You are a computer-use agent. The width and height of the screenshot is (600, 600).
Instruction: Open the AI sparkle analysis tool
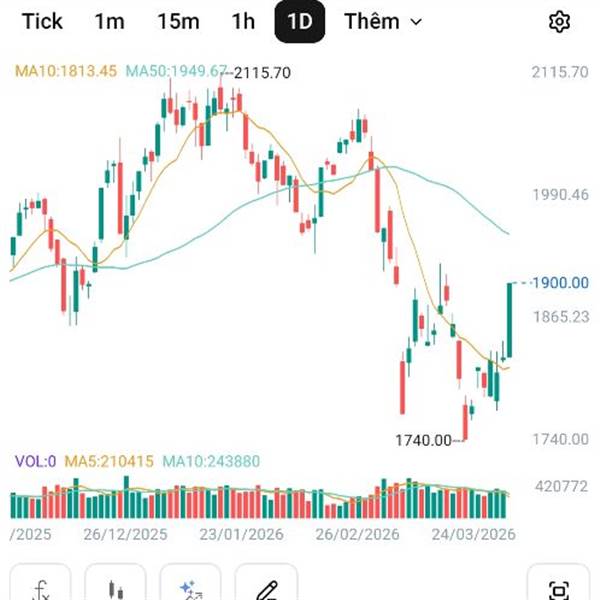coord(191,588)
